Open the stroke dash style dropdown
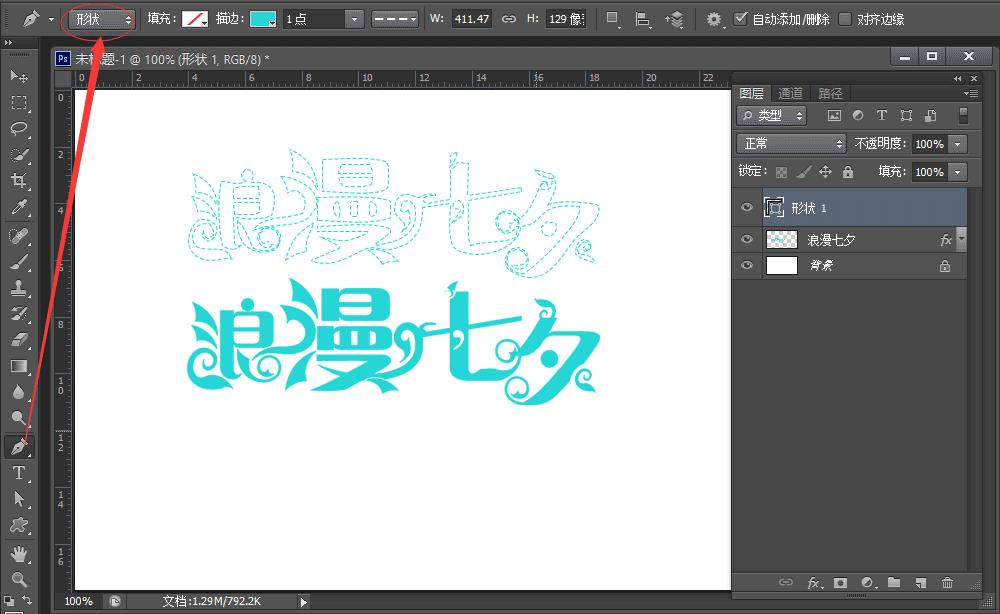Screen dimensions: 1000x614 click(395, 18)
